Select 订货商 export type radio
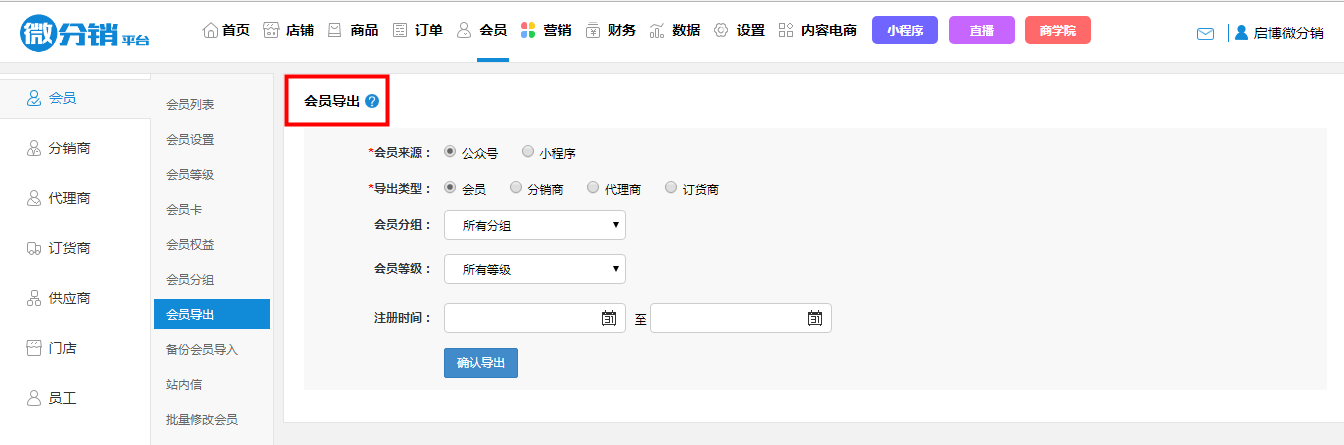This screenshot has width=1344, height=445. (671, 188)
